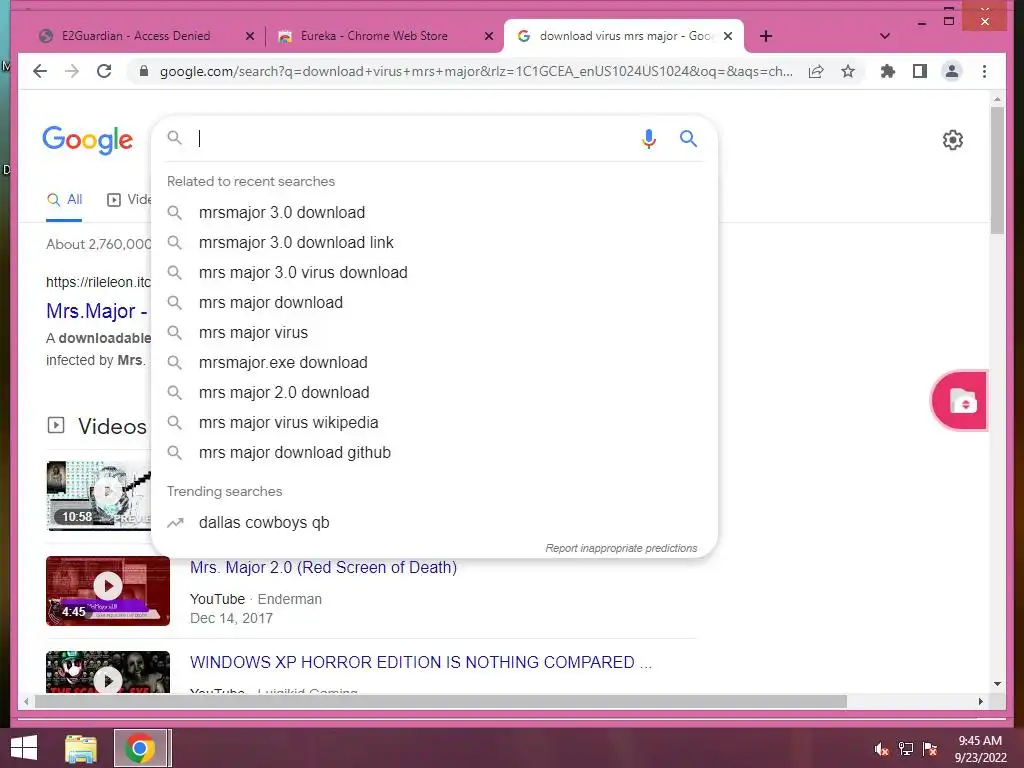Reload the current page
The width and height of the screenshot is (1024, 768).
[104, 71]
